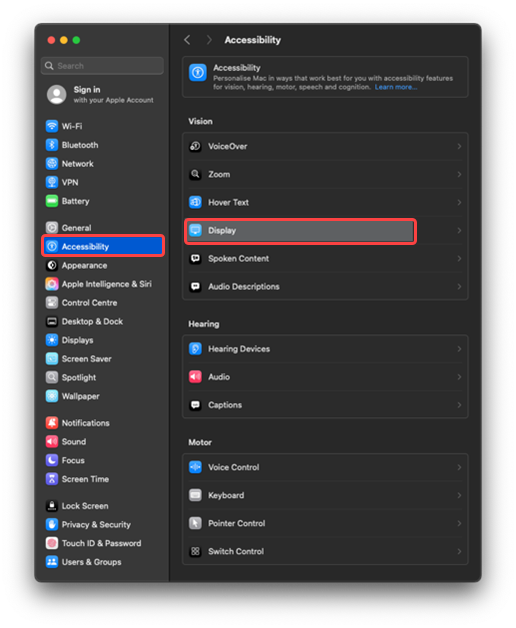This screenshot has width=516, height=628.
Task: Expand the Zoom row chevron
Action: pos(459,175)
